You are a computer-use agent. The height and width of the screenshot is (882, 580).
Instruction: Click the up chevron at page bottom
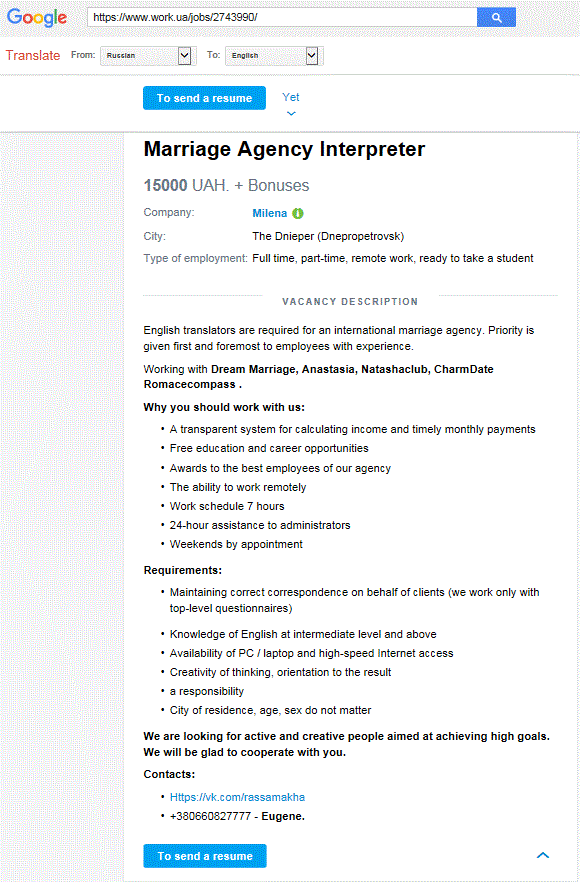[542, 855]
